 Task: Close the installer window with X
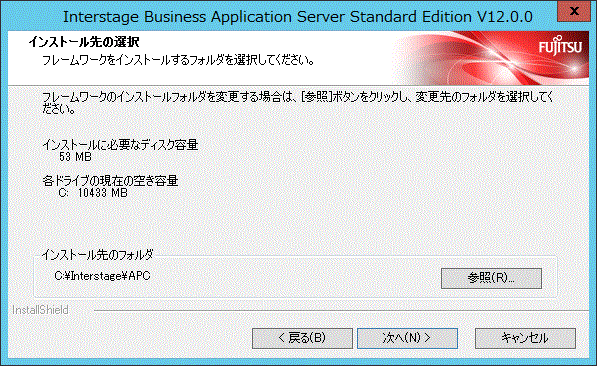click(x=574, y=11)
